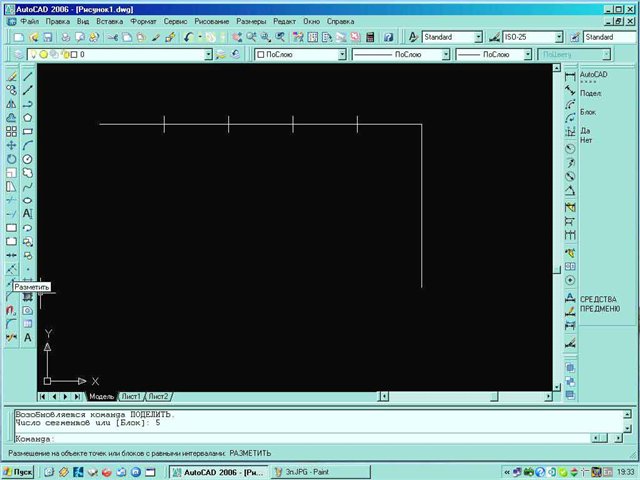The height and width of the screenshot is (480, 640).
Task: Click the Пуск start button
Action: (x=18, y=471)
